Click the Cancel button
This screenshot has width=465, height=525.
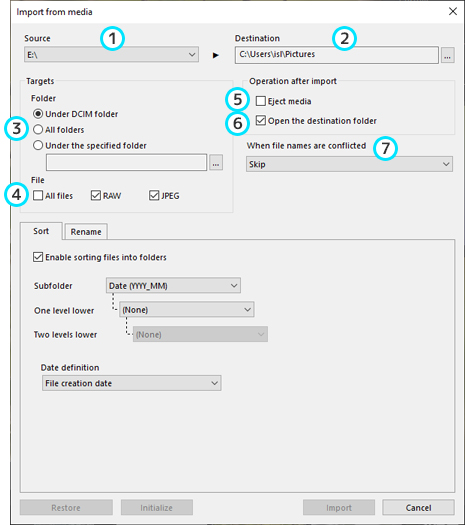418,508
